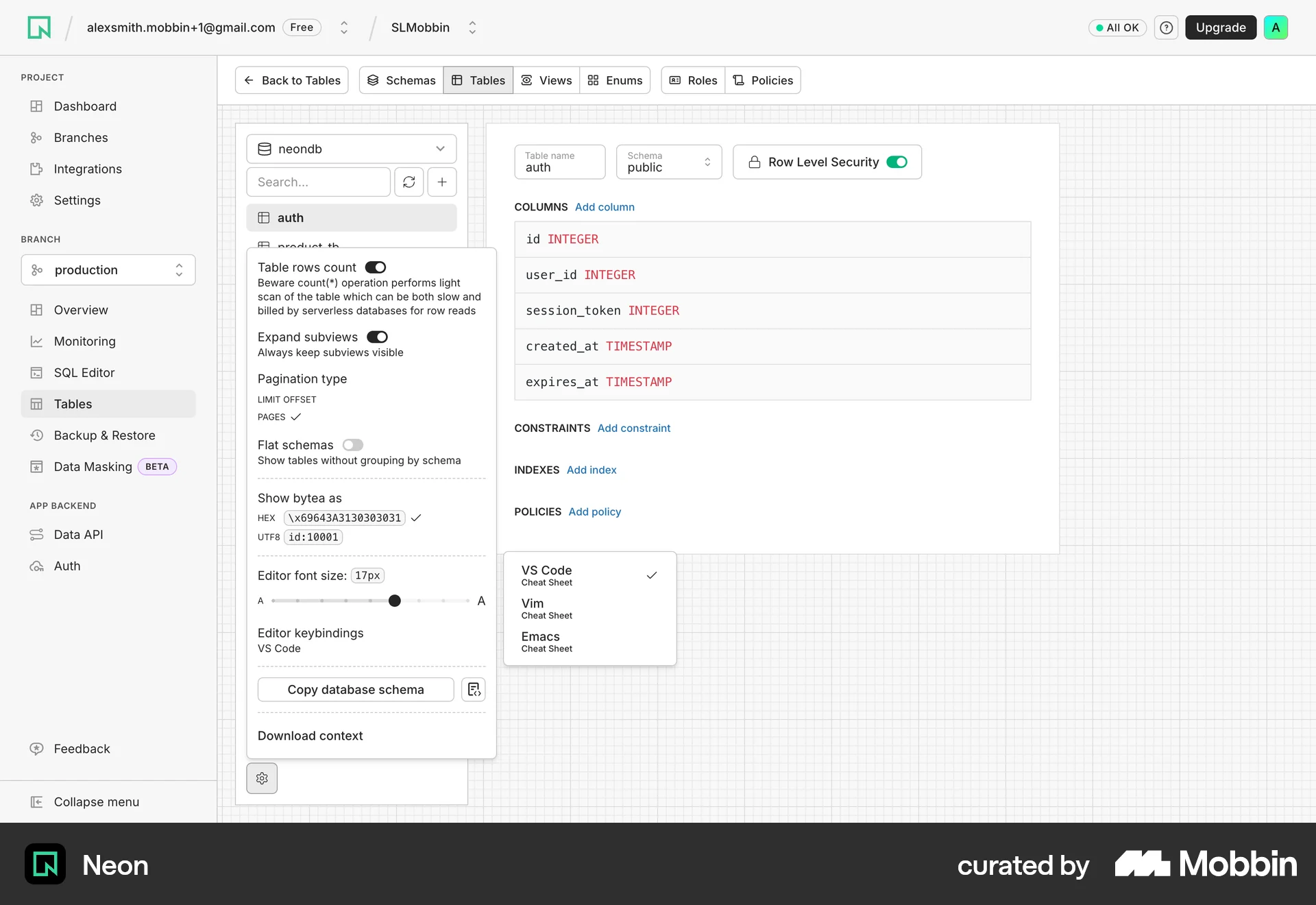The width and height of the screenshot is (1316, 905).
Task: Toggle Expand subviews switch
Action: pyautogui.click(x=377, y=337)
